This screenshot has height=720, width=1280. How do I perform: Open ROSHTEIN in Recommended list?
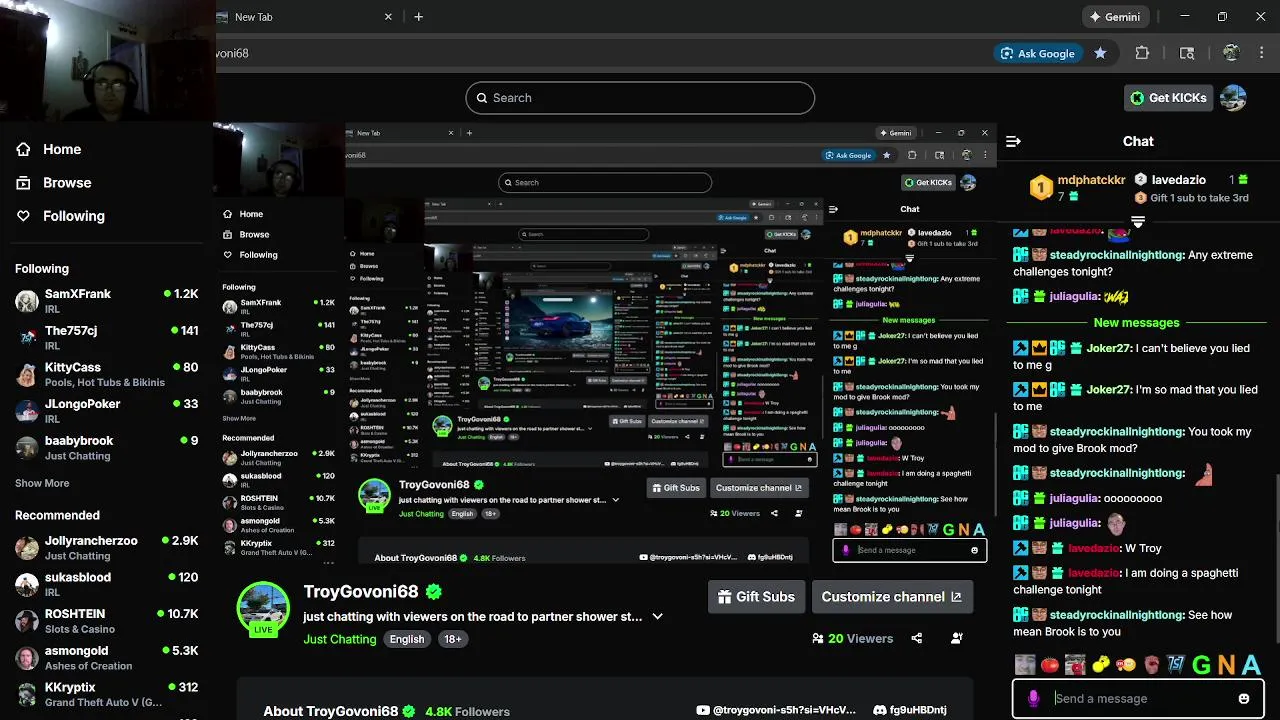tap(107, 621)
